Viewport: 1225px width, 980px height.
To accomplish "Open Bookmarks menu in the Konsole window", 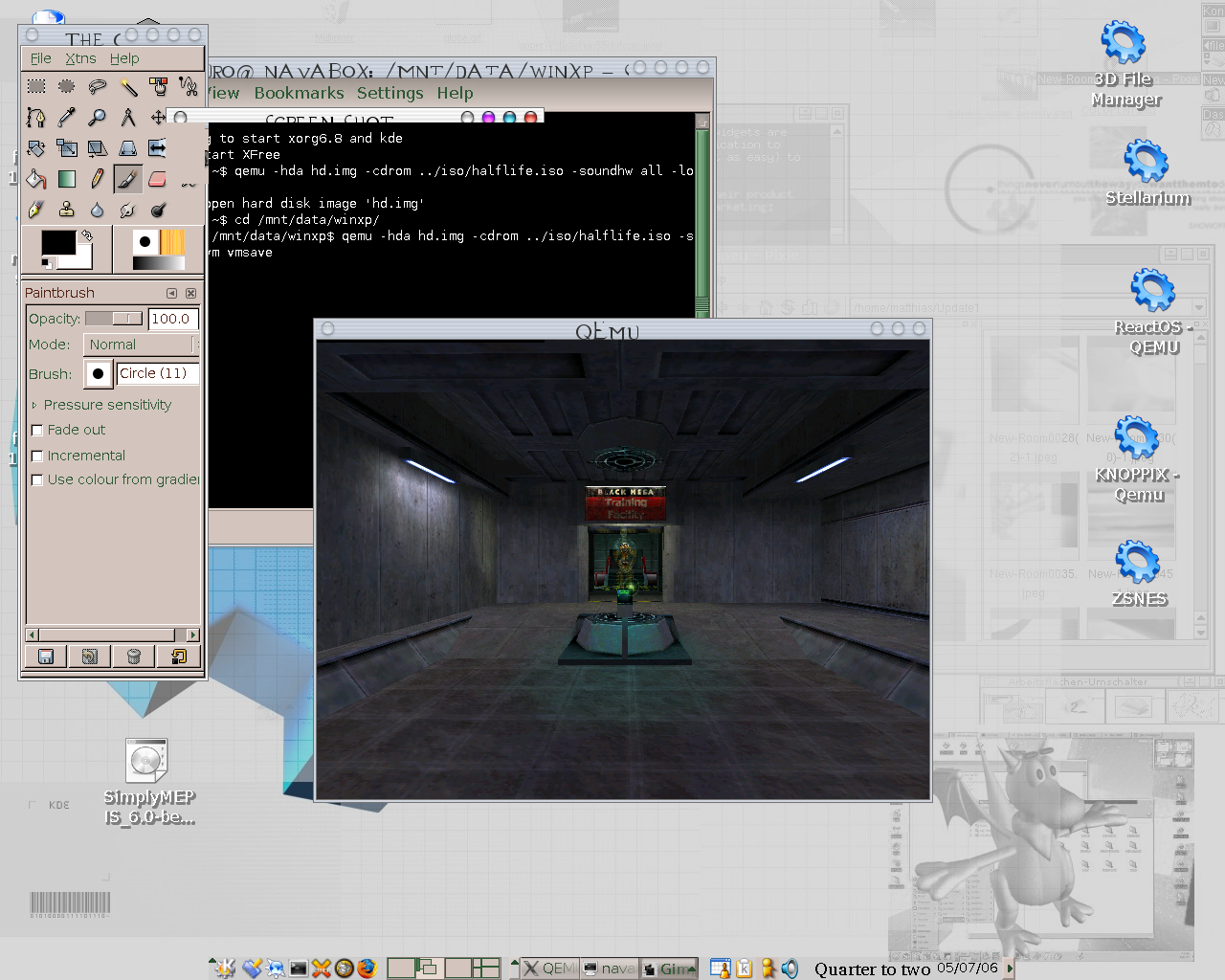I will (x=299, y=93).
